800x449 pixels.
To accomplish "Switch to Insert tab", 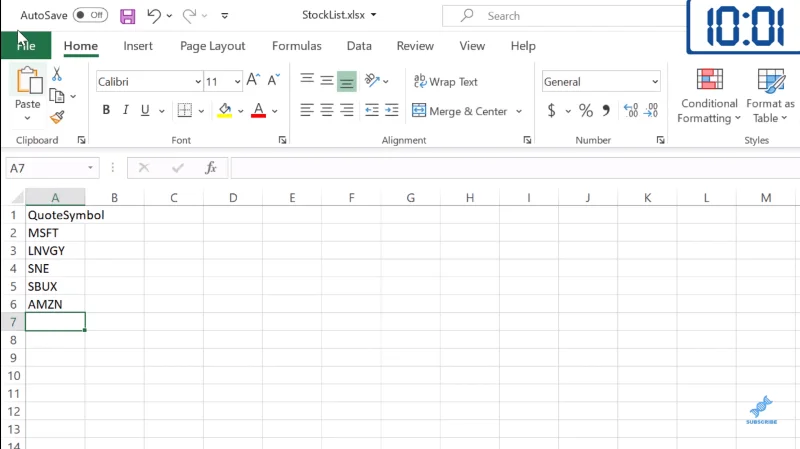I will coord(138,45).
